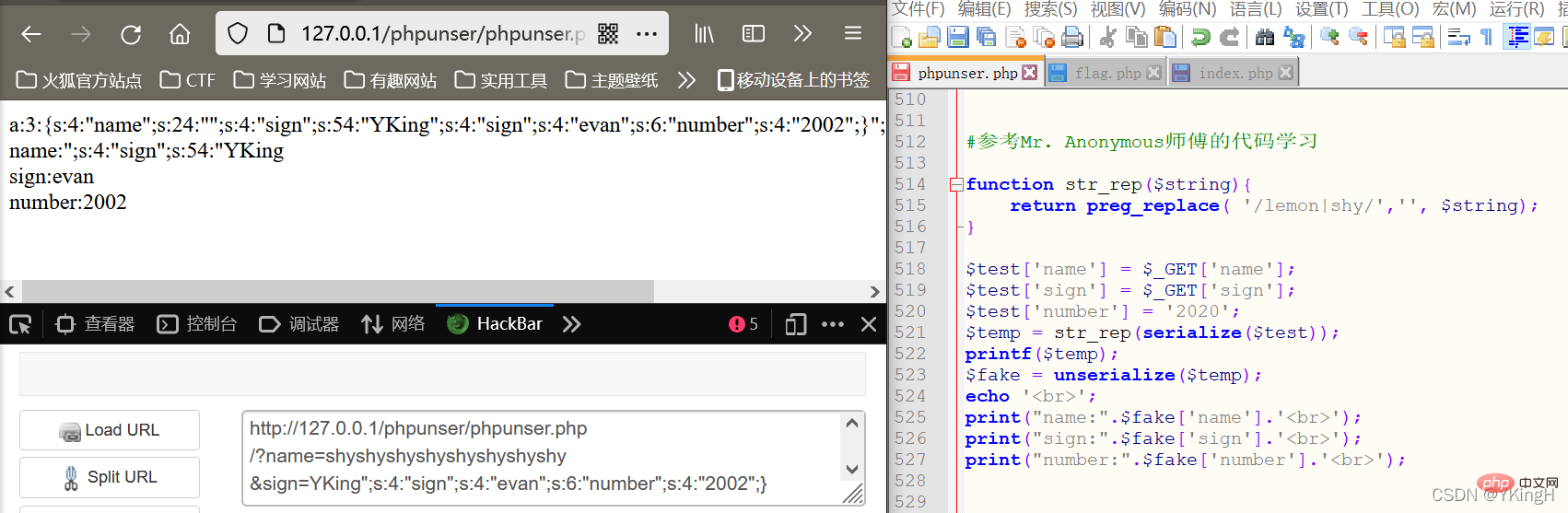Click the address bar URL field
This screenshot has height=513, width=1568.
[x=442, y=34]
